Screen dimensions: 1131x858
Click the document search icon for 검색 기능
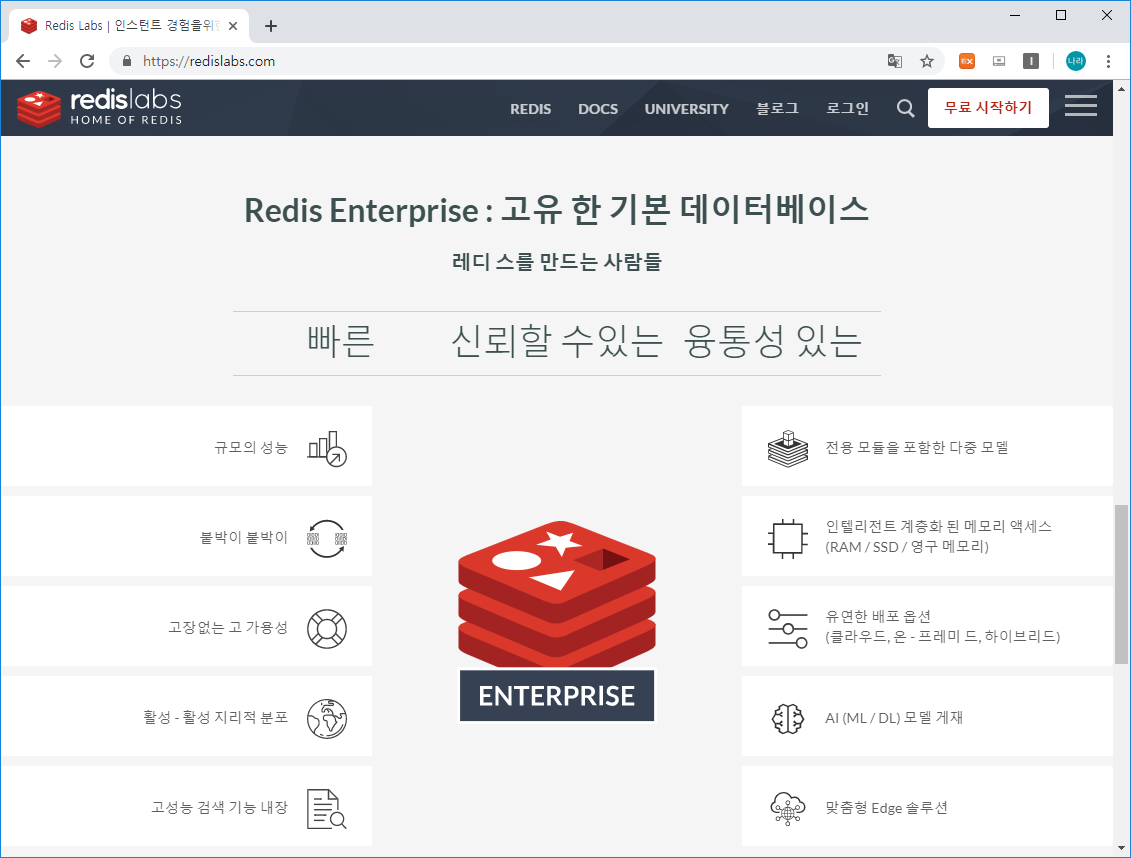327,808
